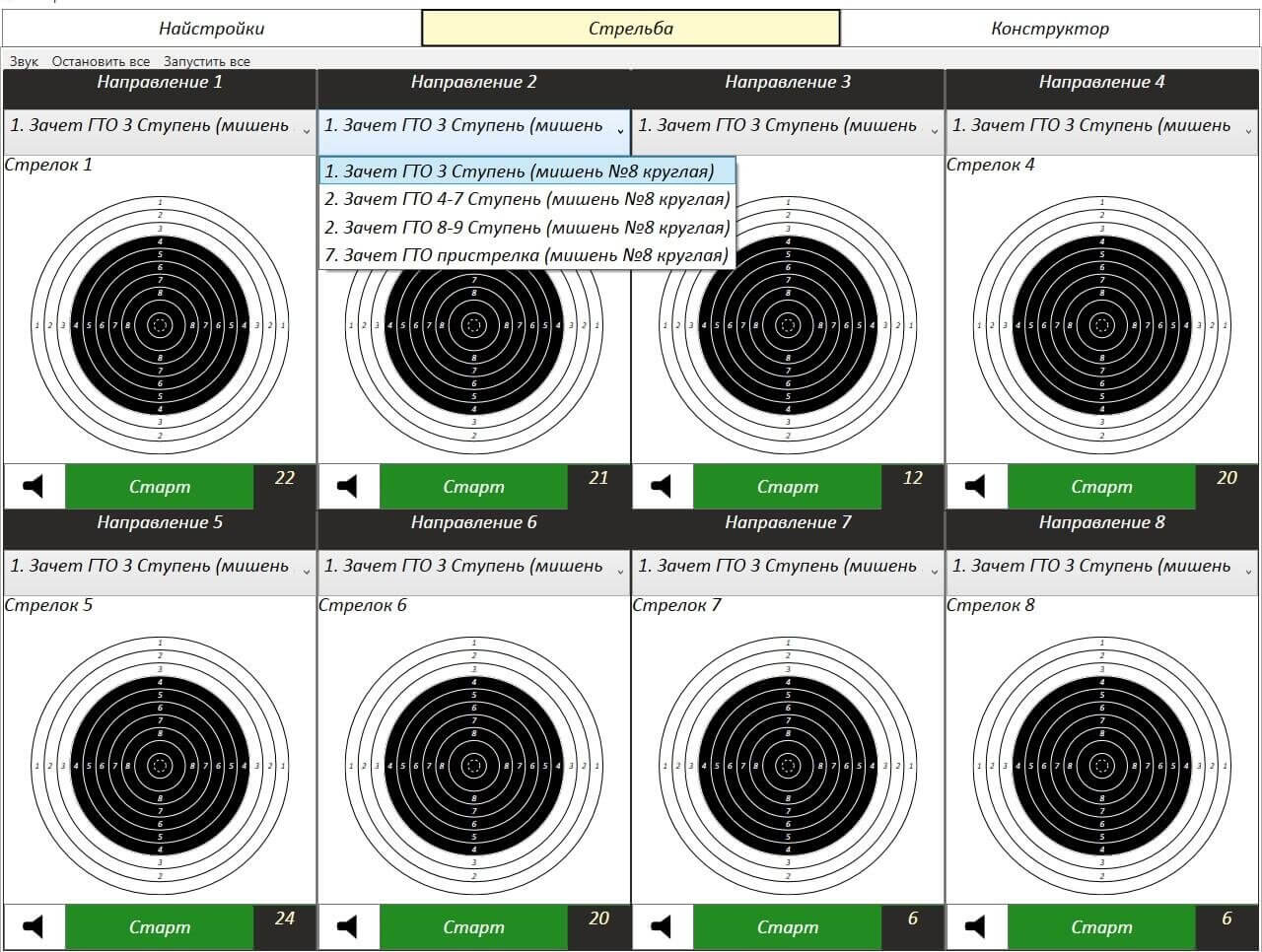Open the Конструктор tab
This screenshot has height=952, width=1262.
click(x=1050, y=29)
